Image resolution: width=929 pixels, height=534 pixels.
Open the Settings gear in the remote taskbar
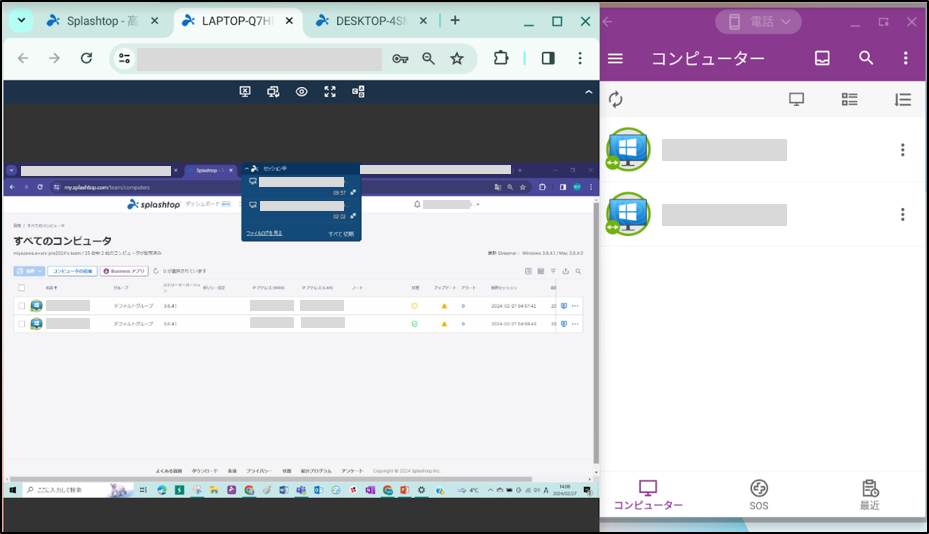tap(421, 490)
